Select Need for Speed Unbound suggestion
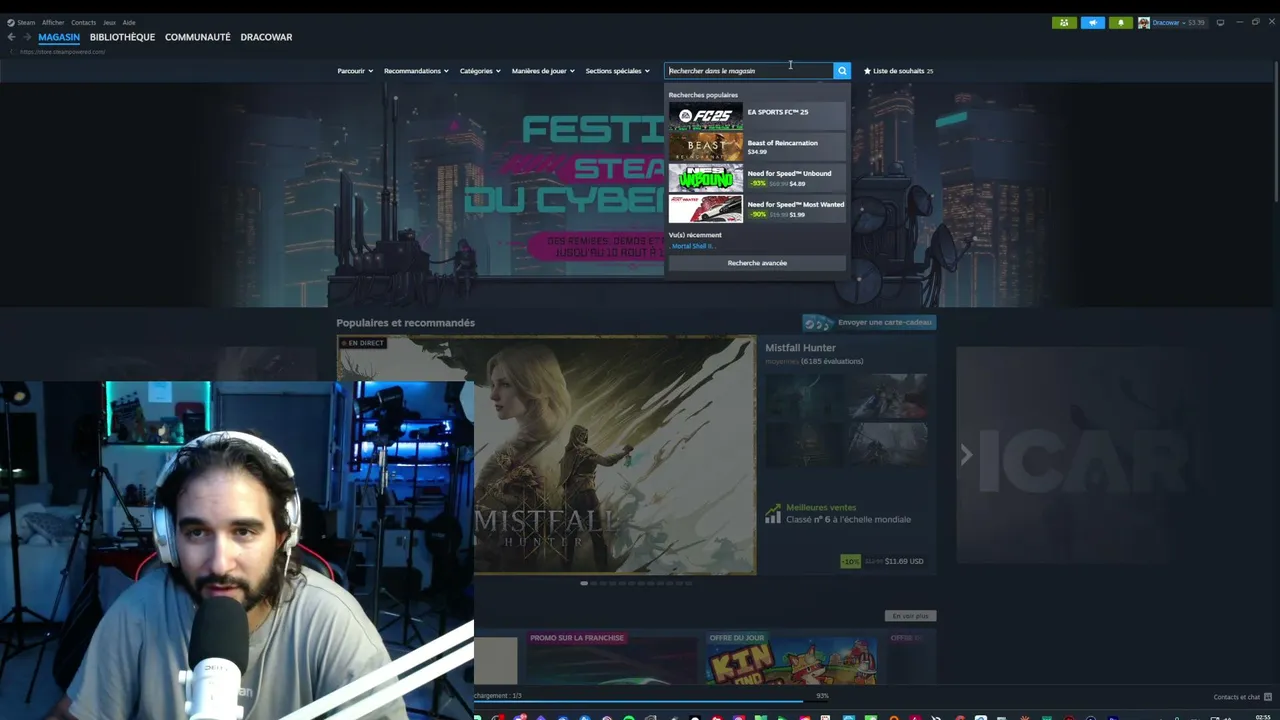1280x720 pixels. pyautogui.click(x=757, y=178)
